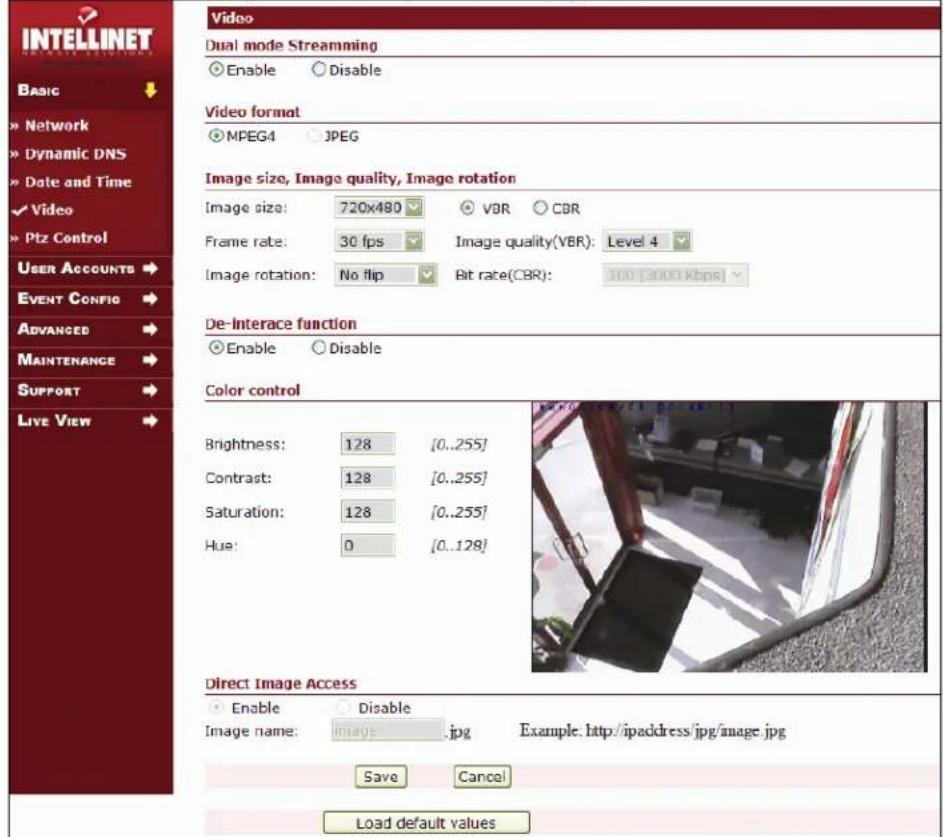Image resolution: width=943 pixels, height=837 pixels.
Task: Click the Save button
Action: (x=381, y=776)
